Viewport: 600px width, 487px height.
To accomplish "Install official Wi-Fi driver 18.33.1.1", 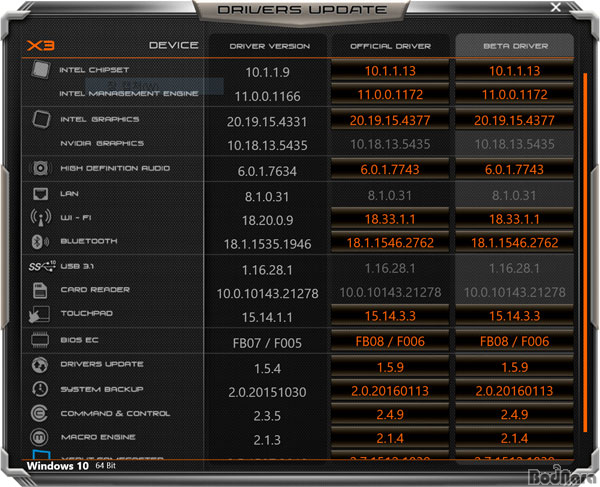I will pos(390,218).
